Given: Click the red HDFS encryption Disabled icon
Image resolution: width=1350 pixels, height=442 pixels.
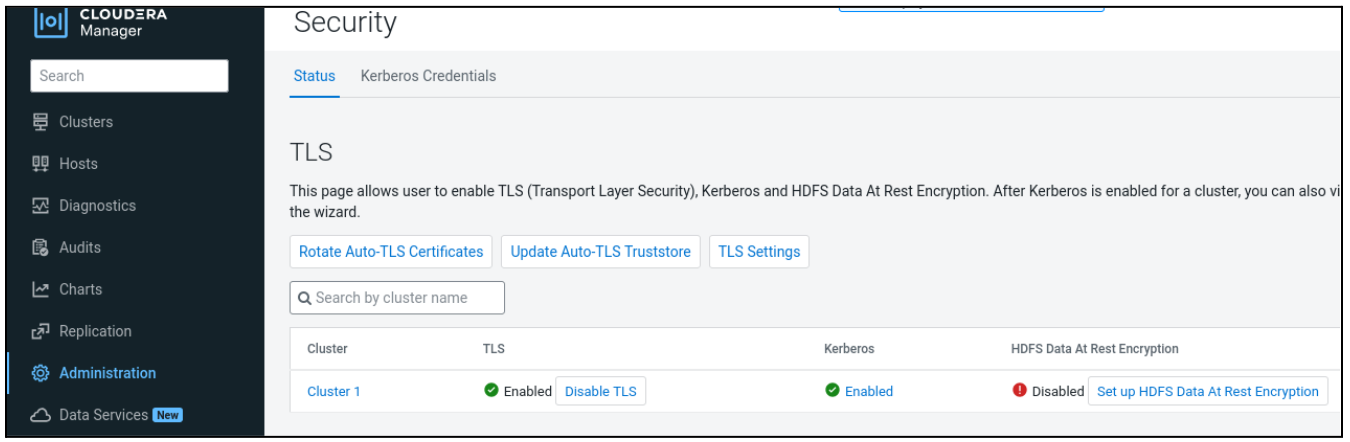Looking at the screenshot, I should pos(1020,391).
